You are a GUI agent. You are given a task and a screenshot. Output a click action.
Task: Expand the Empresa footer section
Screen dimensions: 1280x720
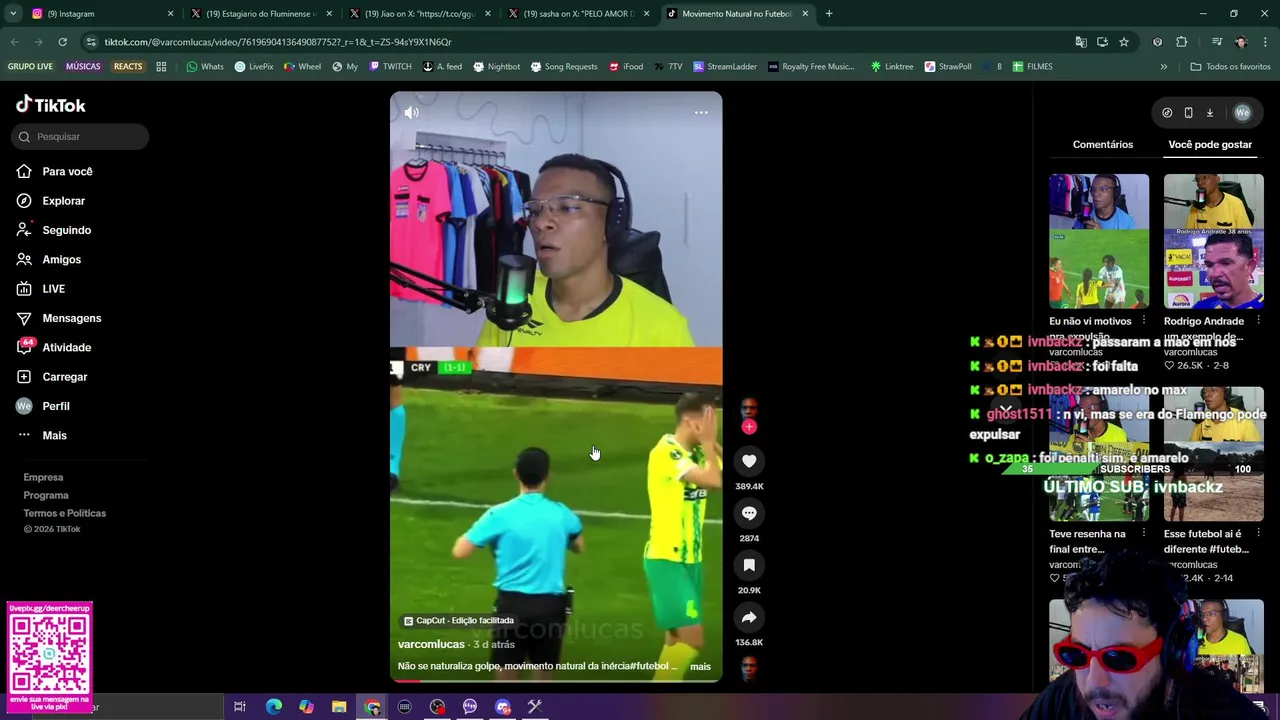[43, 477]
